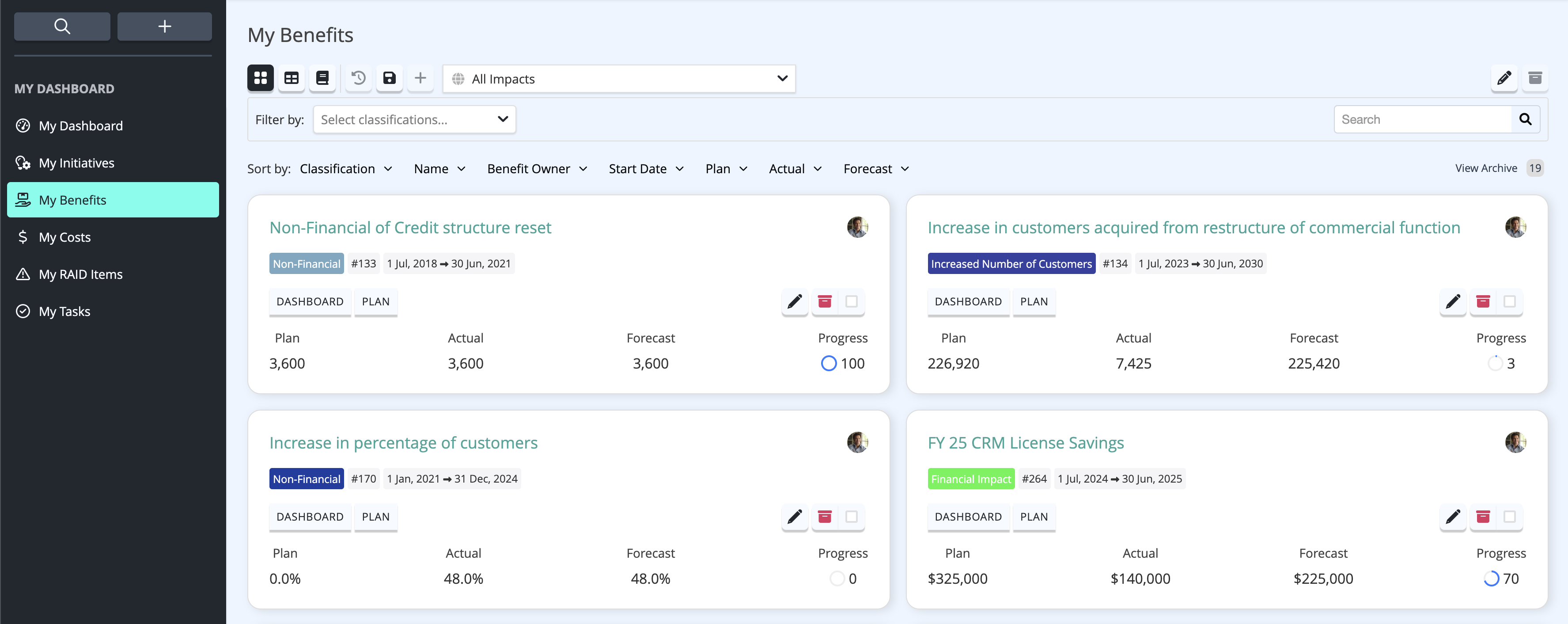The width and height of the screenshot is (1568, 624).
Task: Open the All Impacts dropdown
Action: (619, 79)
